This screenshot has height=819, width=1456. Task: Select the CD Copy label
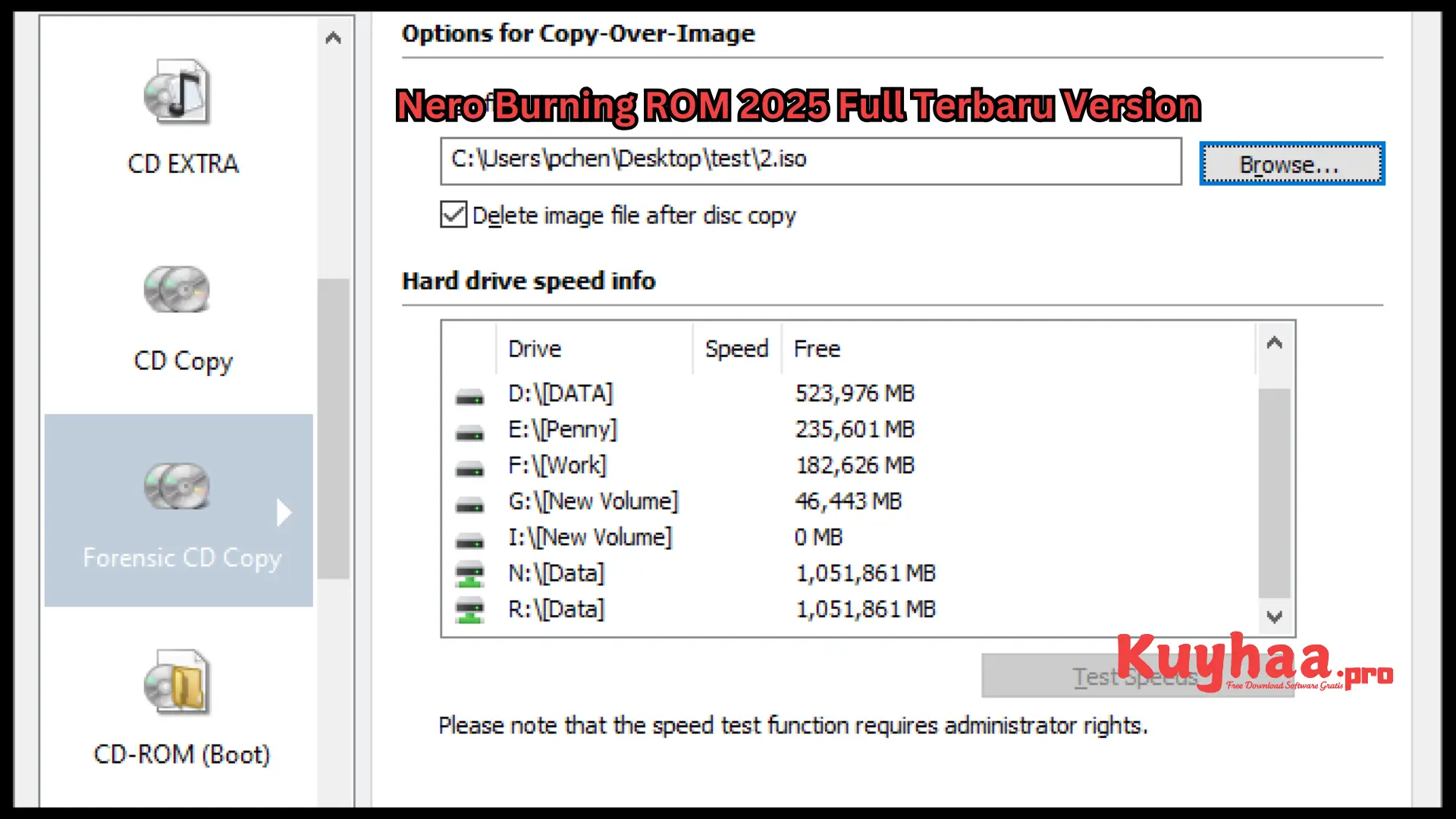[x=183, y=361]
